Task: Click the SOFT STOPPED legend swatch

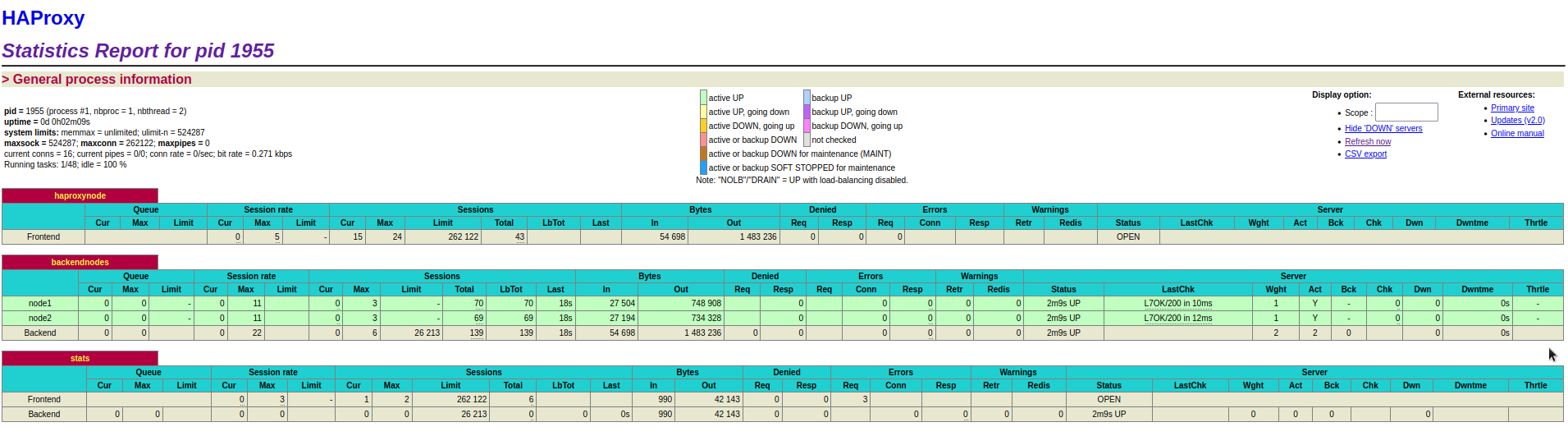Action: (703, 168)
